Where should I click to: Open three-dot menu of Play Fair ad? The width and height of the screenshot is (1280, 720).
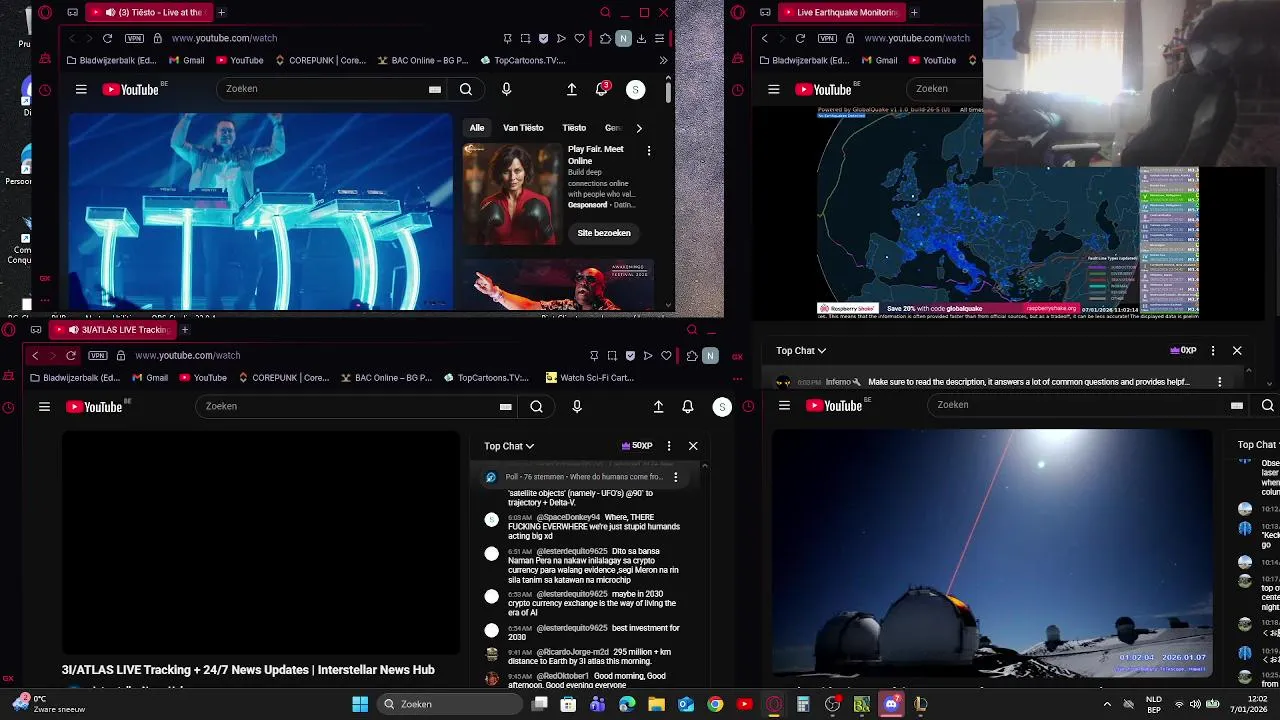click(x=649, y=151)
